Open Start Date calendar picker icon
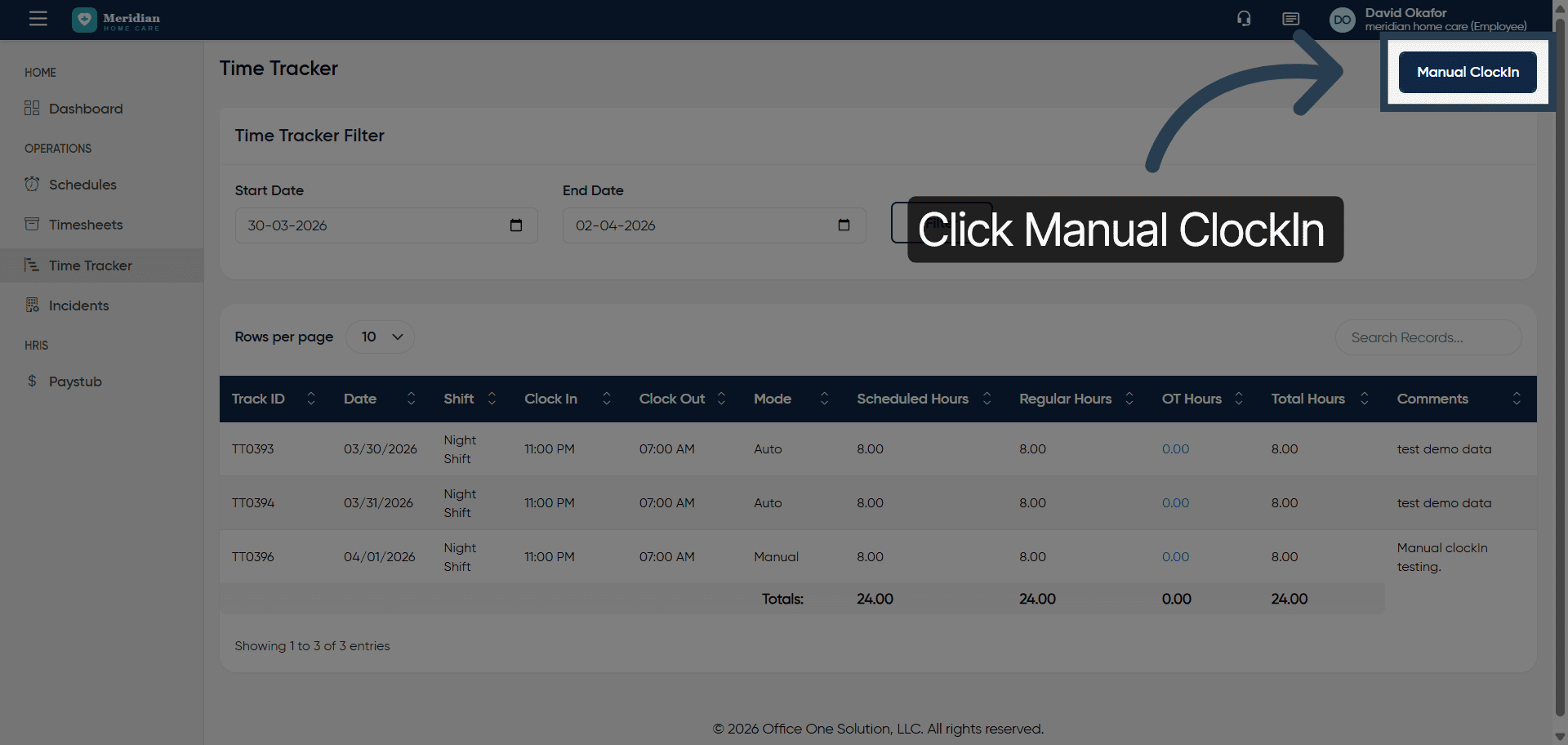 point(516,225)
